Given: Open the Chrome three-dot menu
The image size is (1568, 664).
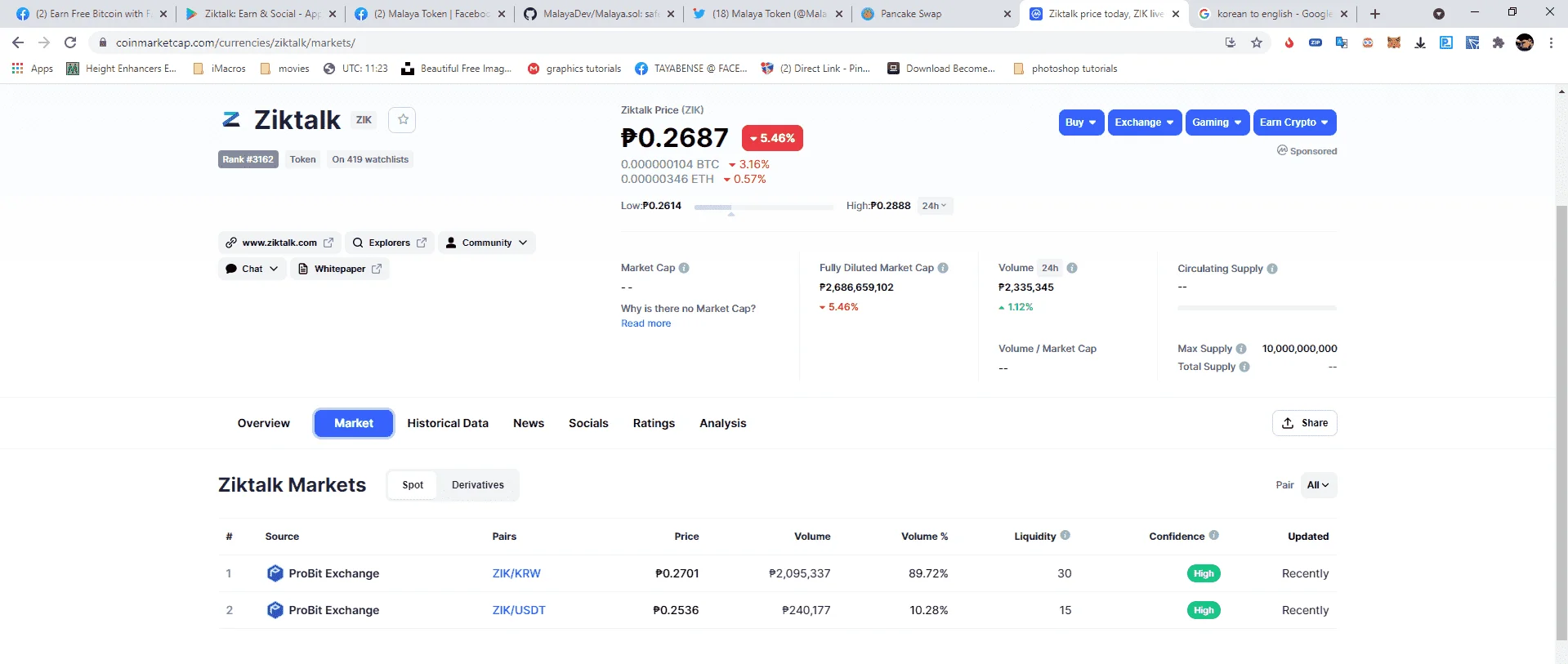Looking at the screenshot, I should coord(1551,42).
